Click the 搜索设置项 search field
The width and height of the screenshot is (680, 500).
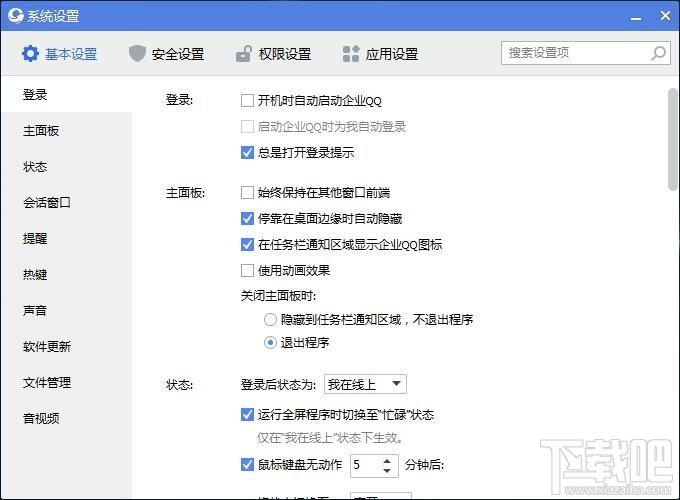tap(586, 53)
